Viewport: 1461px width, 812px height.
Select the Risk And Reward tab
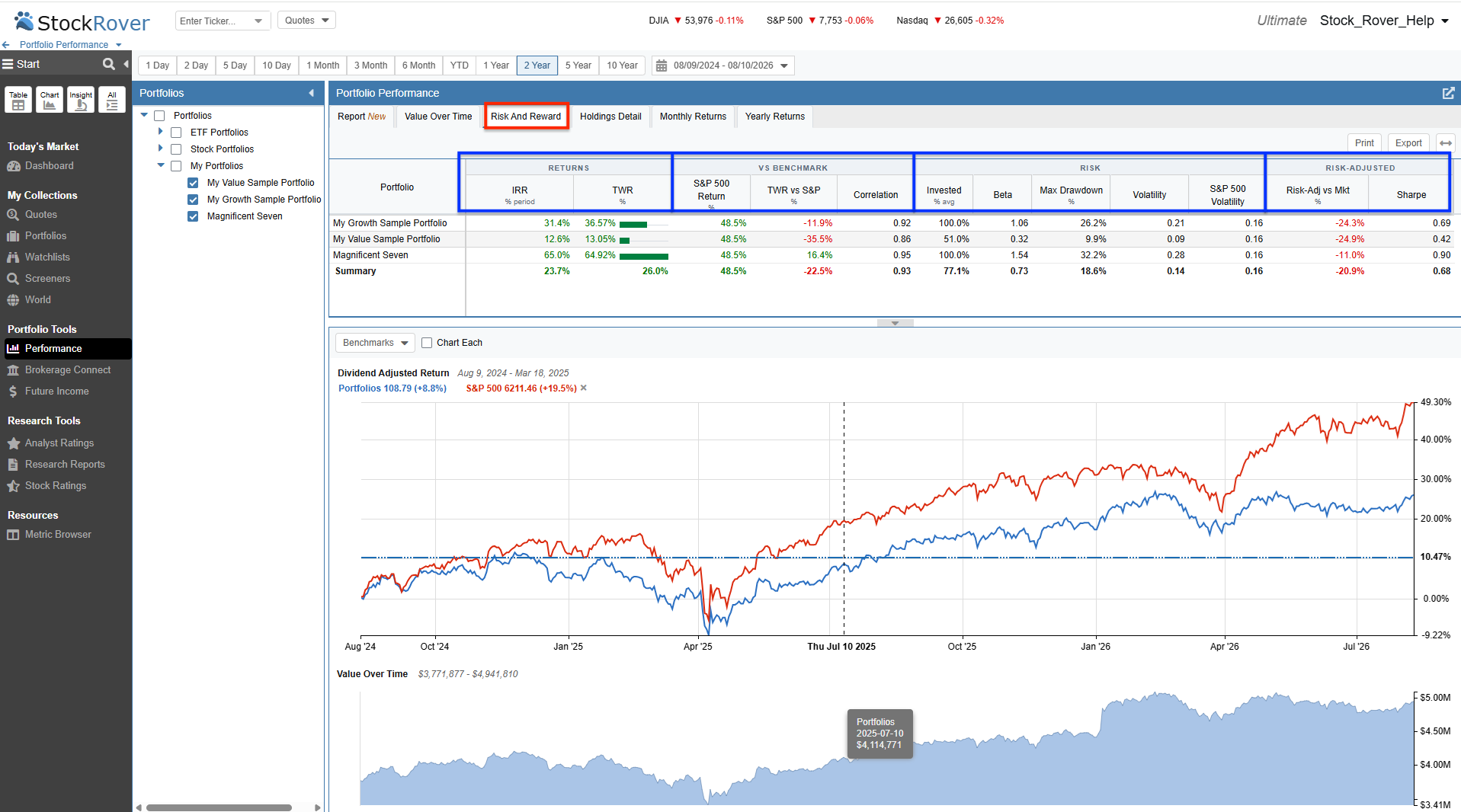[526, 117]
